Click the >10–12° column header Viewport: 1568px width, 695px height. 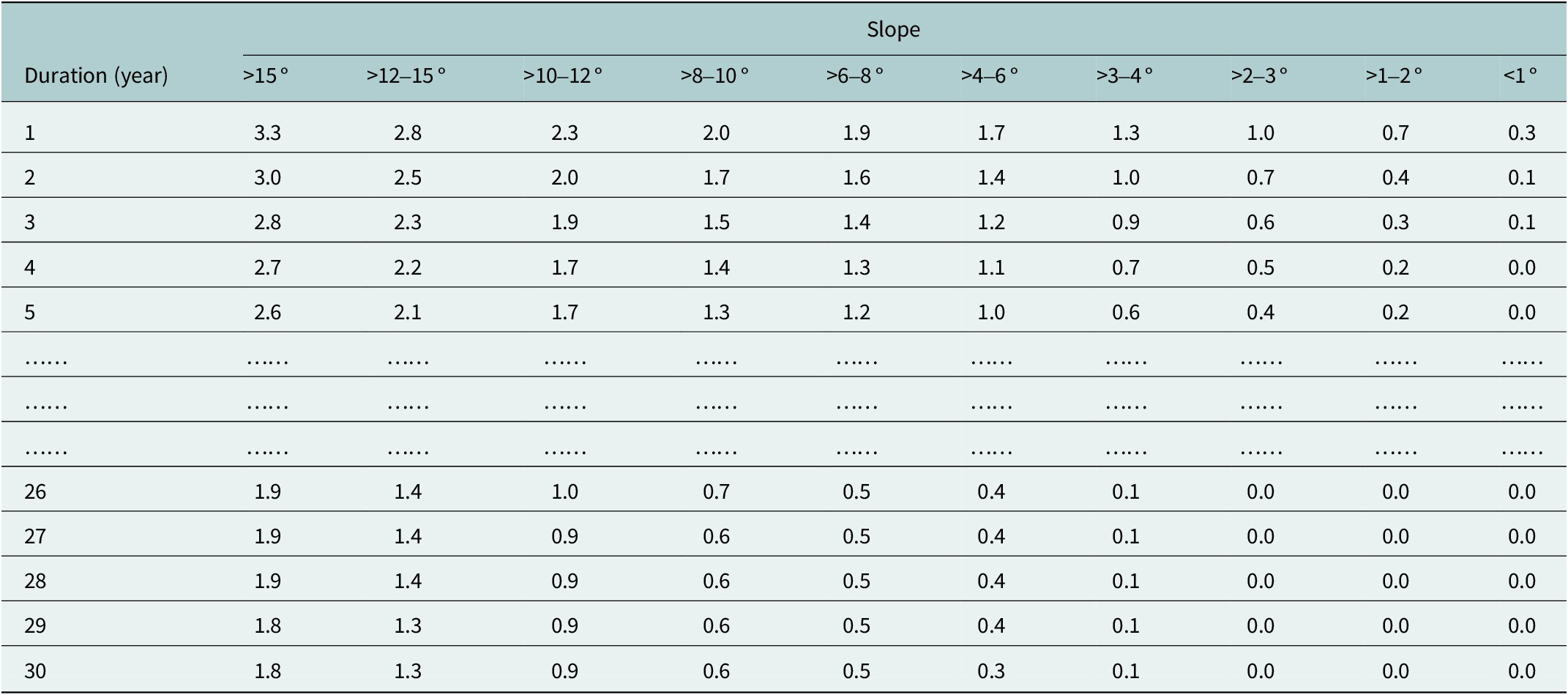tap(563, 75)
